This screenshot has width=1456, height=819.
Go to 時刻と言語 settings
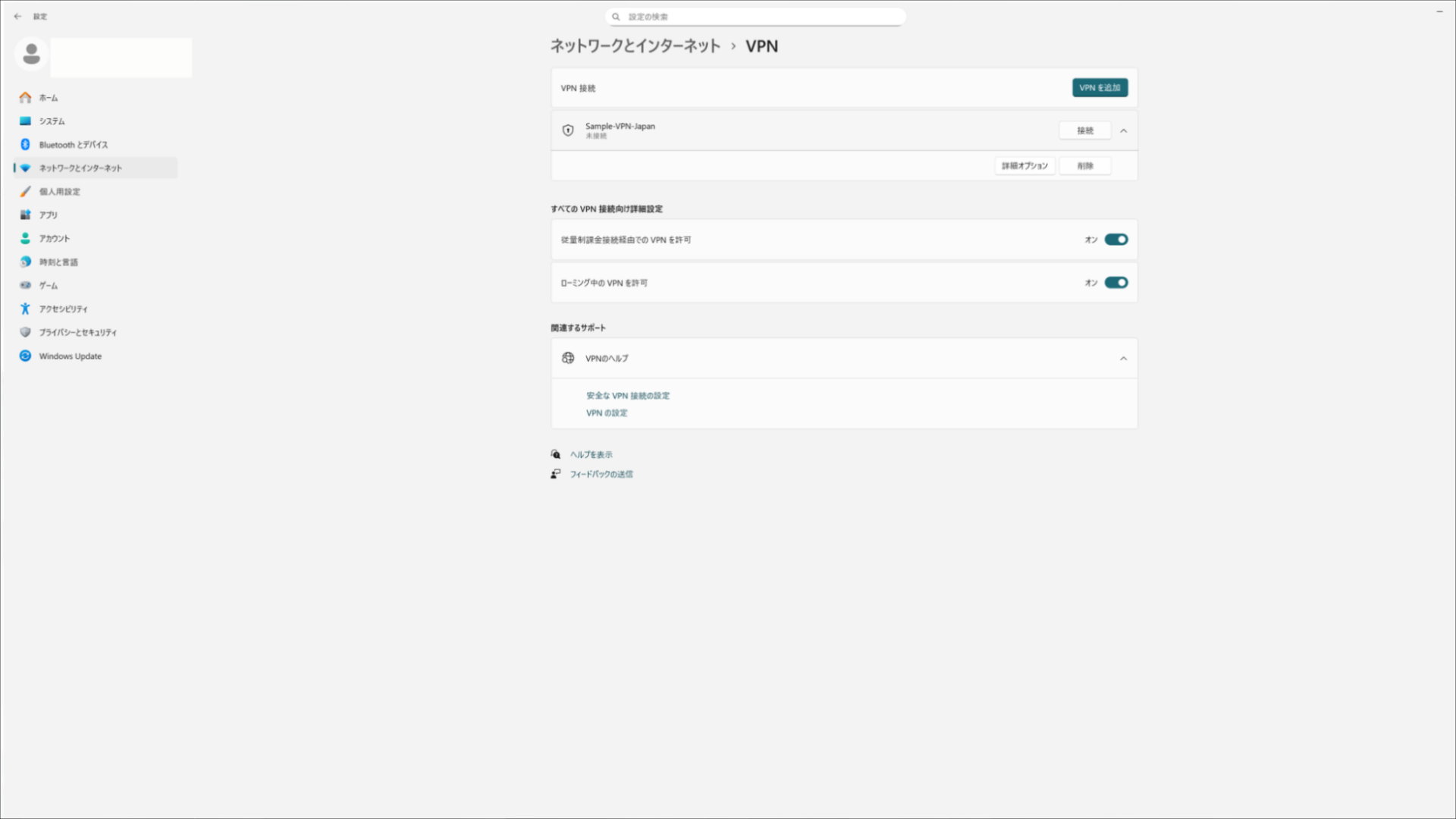click(x=58, y=262)
